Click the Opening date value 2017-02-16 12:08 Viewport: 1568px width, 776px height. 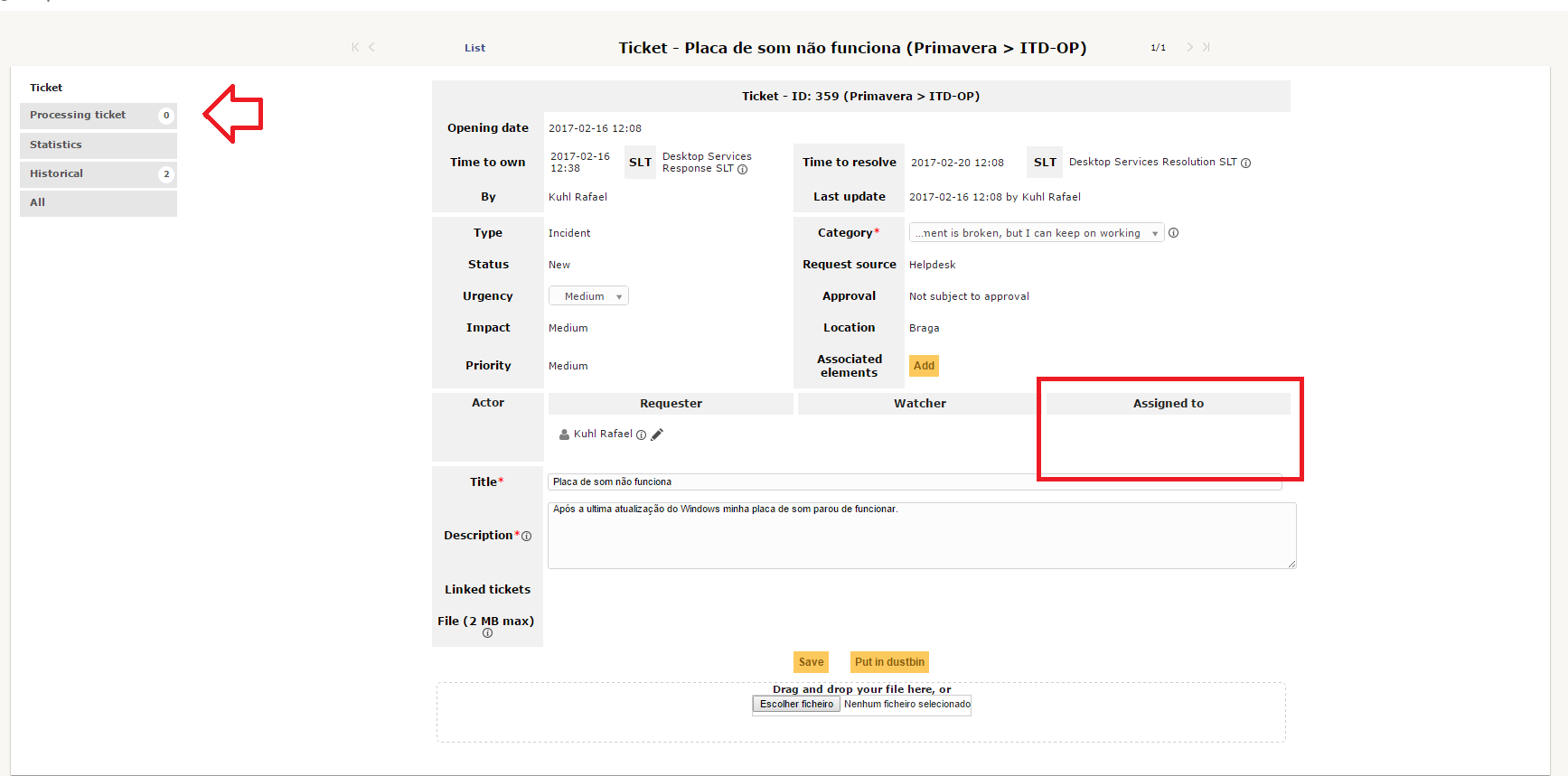(595, 128)
